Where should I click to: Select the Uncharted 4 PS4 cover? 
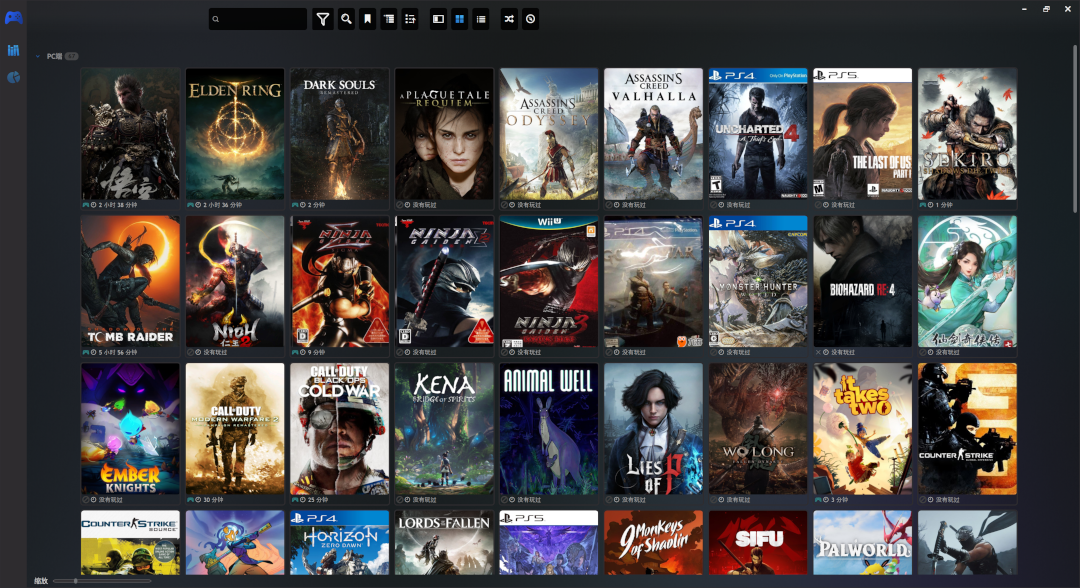(x=758, y=134)
